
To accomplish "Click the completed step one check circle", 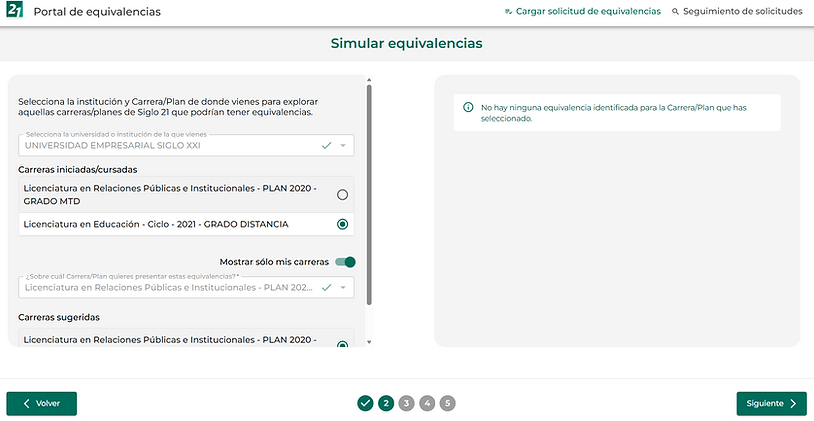I will [x=365, y=403].
